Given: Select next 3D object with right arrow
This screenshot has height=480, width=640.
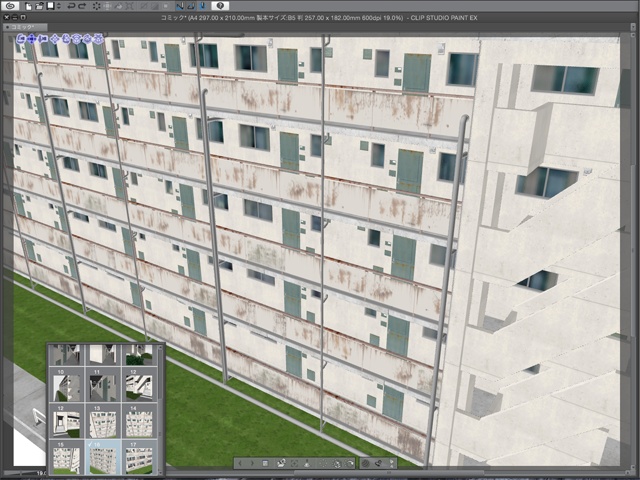Looking at the screenshot, I should [x=252, y=463].
